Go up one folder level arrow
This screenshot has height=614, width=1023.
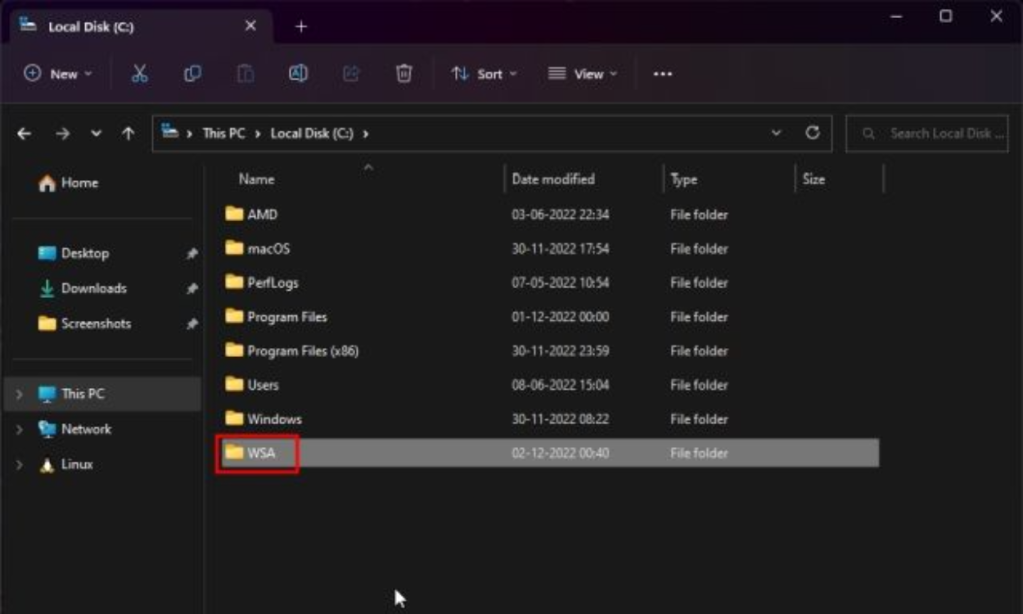(x=128, y=134)
